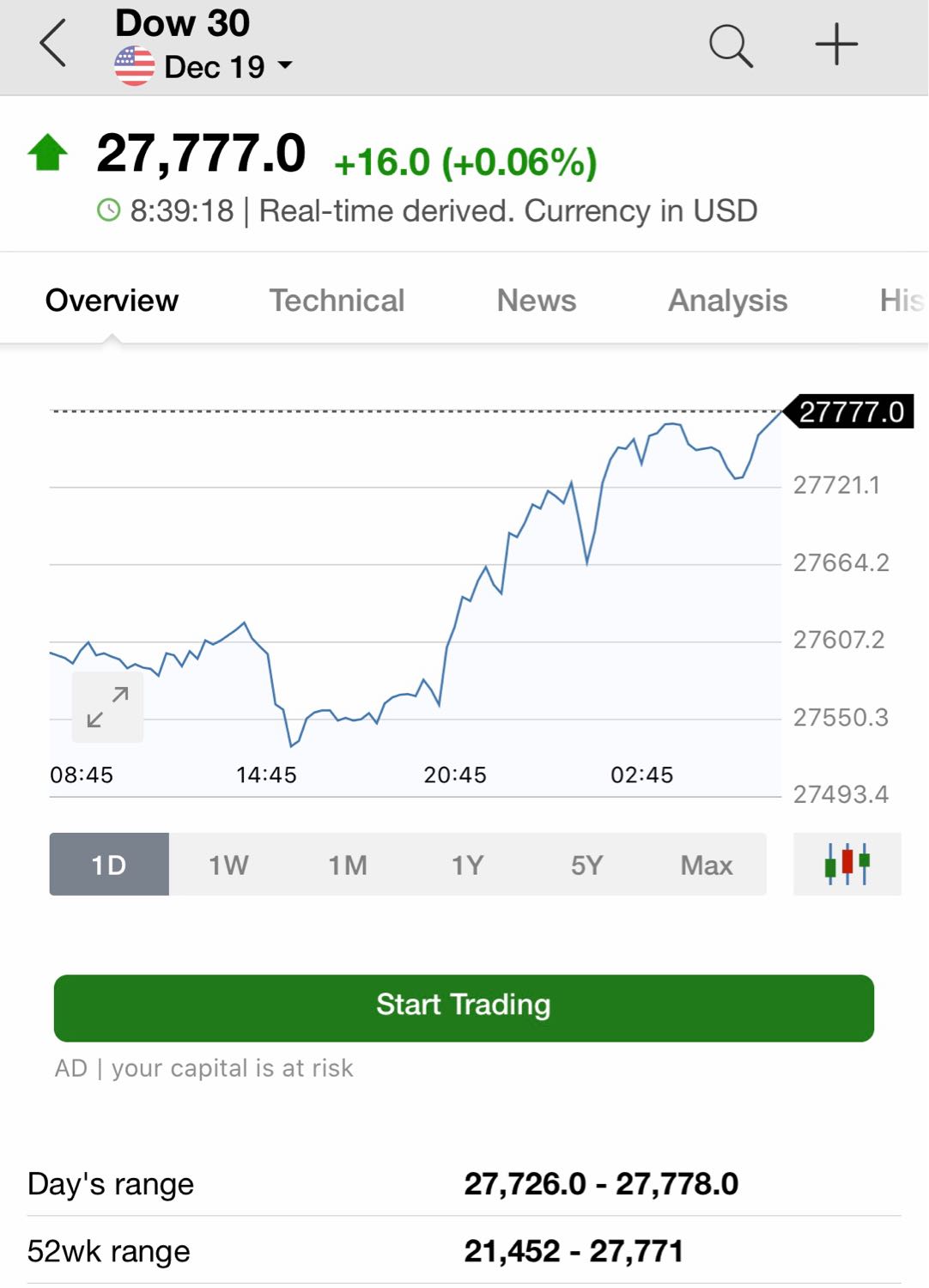
Task: Open the Dec 19 contract dropdown
Action: pos(228,67)
